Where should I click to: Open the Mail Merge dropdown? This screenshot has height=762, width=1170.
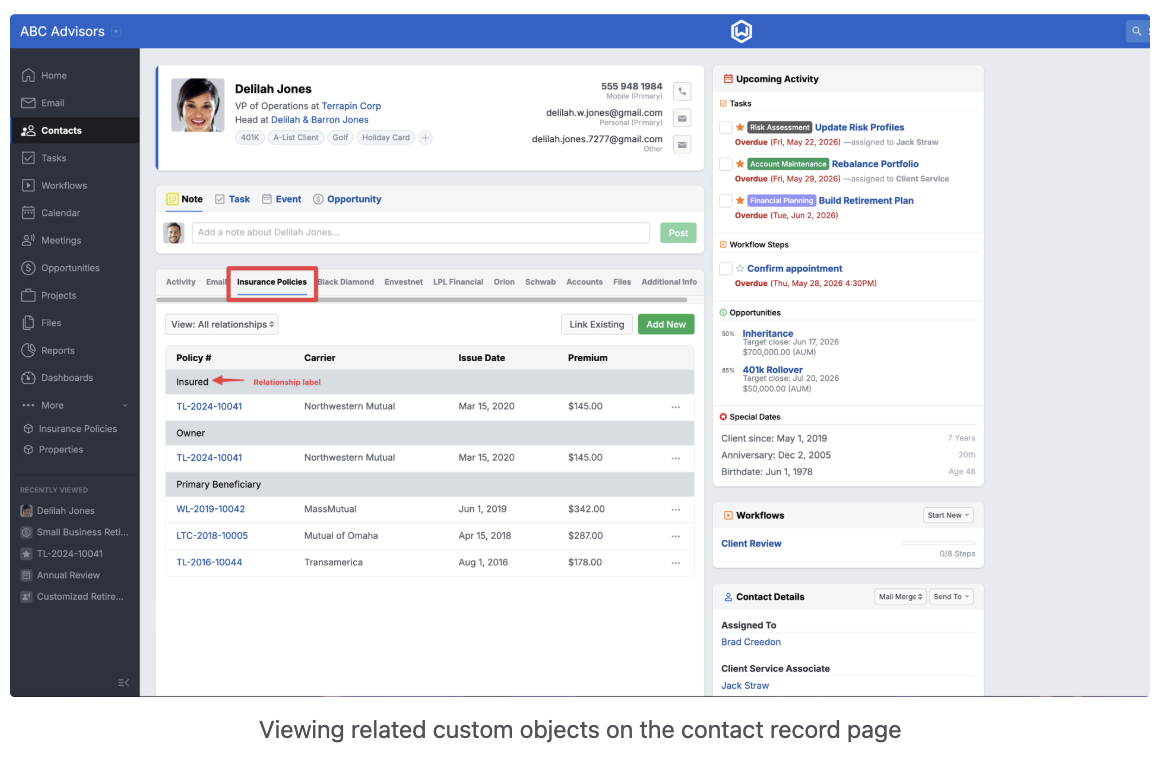coord(900,597)
